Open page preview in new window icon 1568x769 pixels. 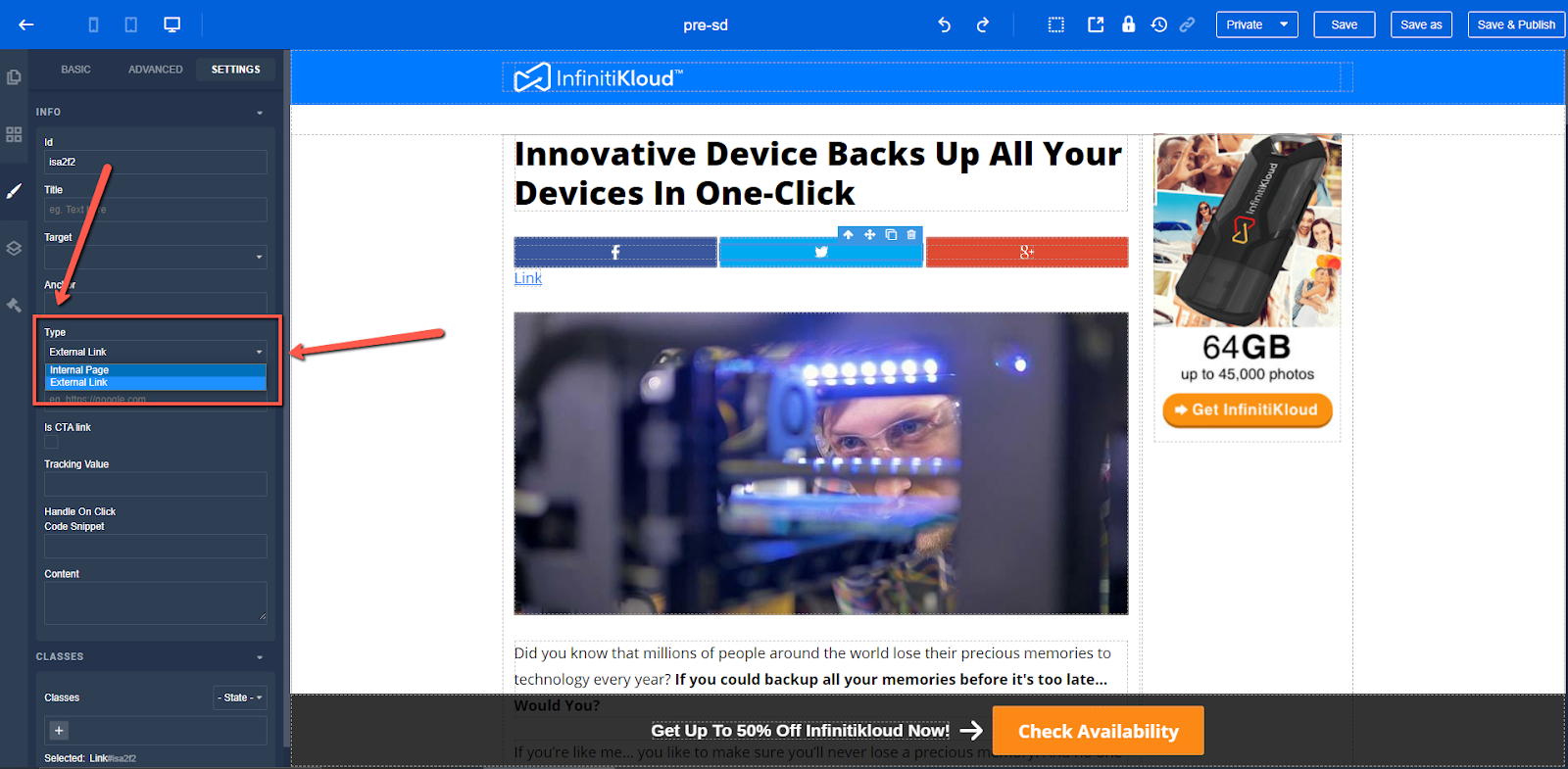click(1096, 24)
